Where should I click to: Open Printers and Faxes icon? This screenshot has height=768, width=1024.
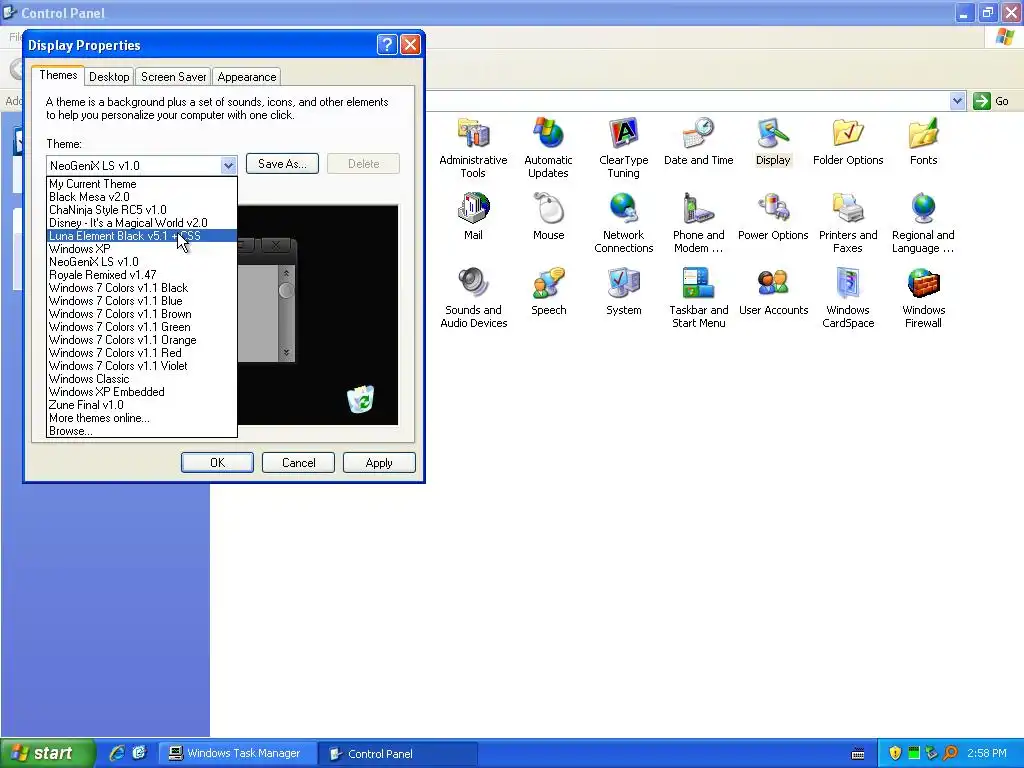(x=848, y=208)
